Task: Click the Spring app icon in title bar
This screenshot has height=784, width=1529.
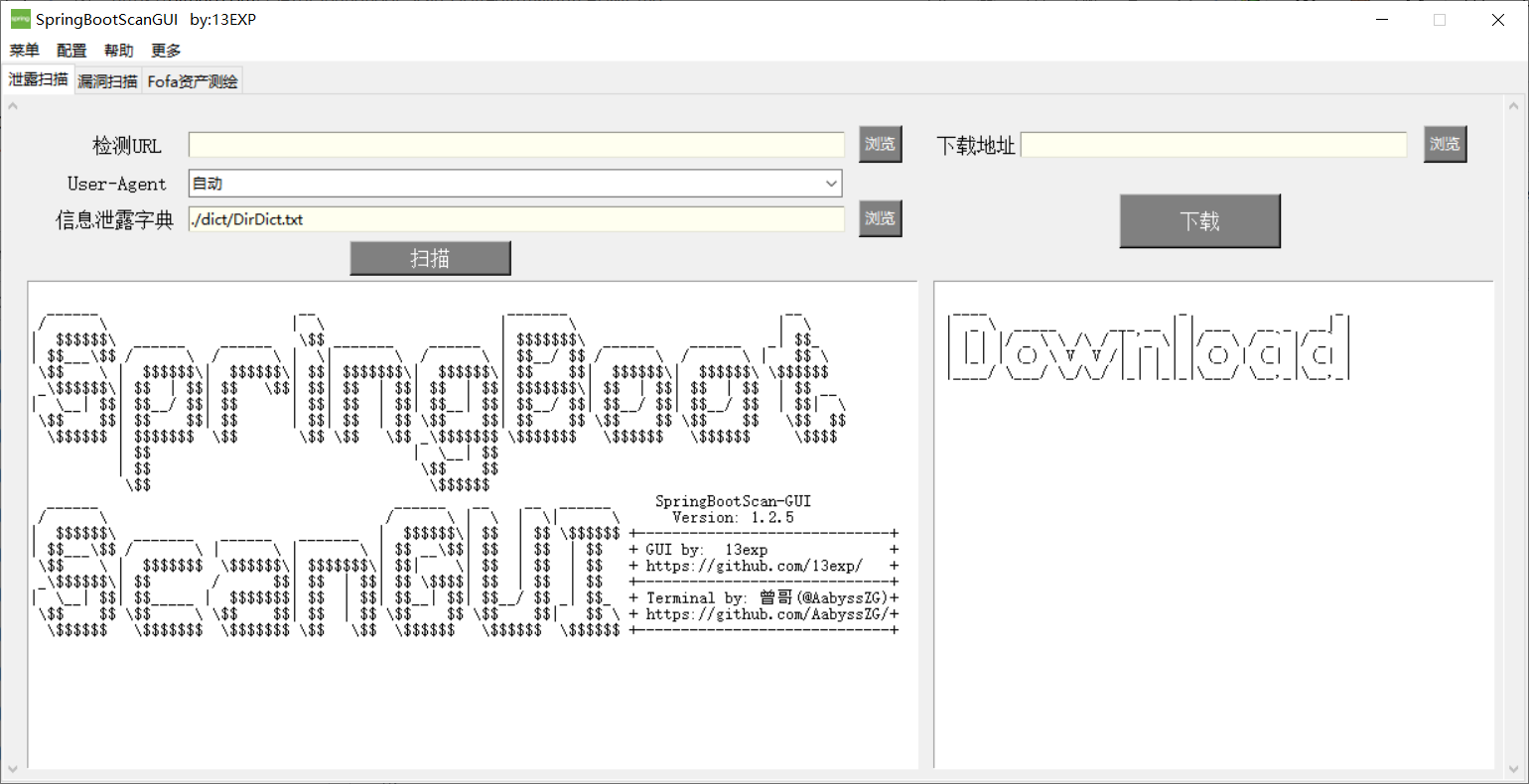Action: coord(20,19)
